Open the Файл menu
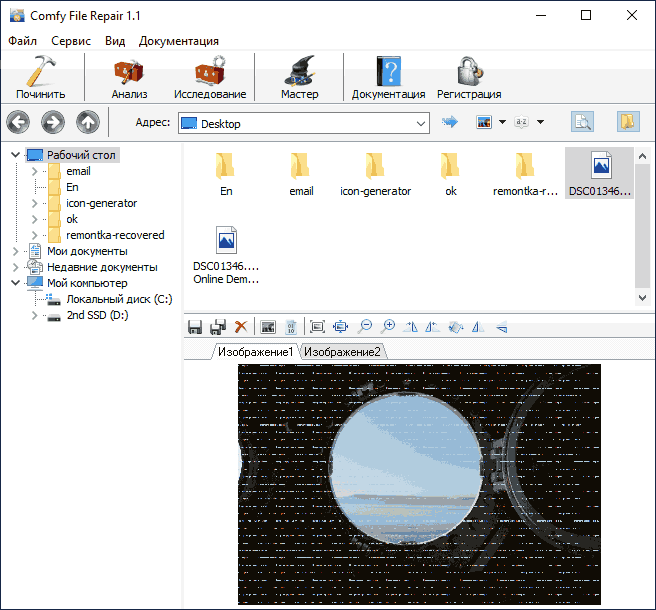This screenshot has height=610, width=656. (23, 41)
